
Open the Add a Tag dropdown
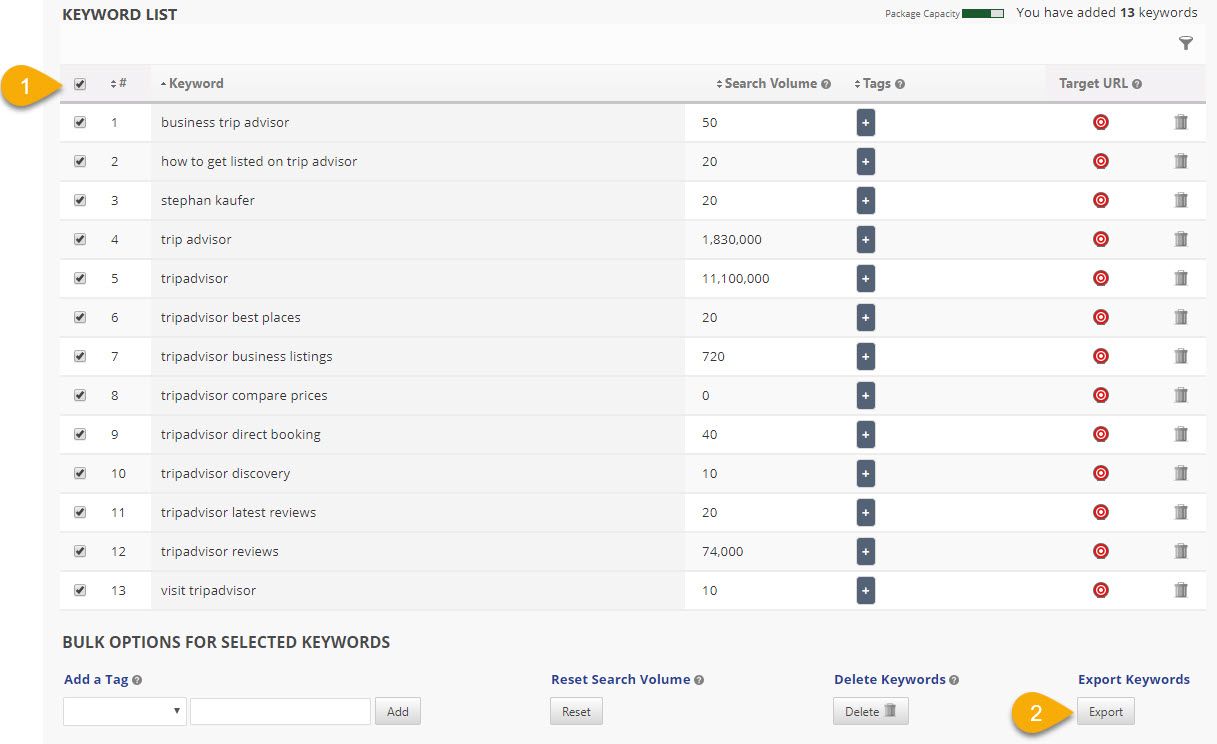point(124,711)
